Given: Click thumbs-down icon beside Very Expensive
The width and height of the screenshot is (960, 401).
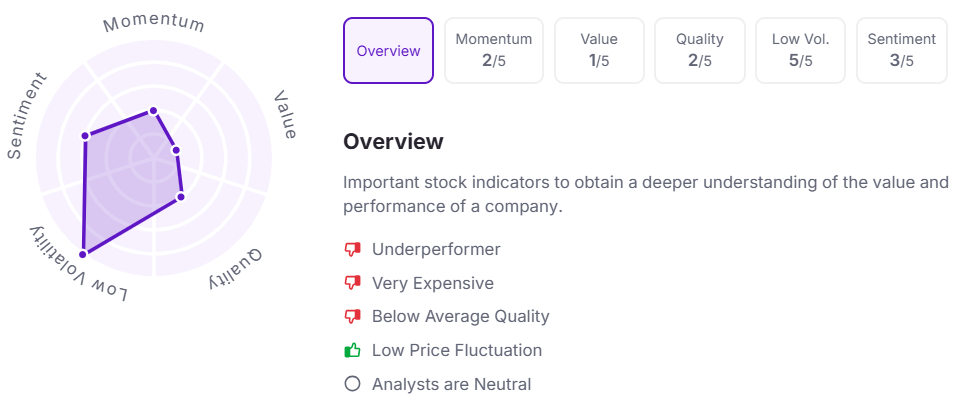Looking at the screenshot, I should click(351, 283).
